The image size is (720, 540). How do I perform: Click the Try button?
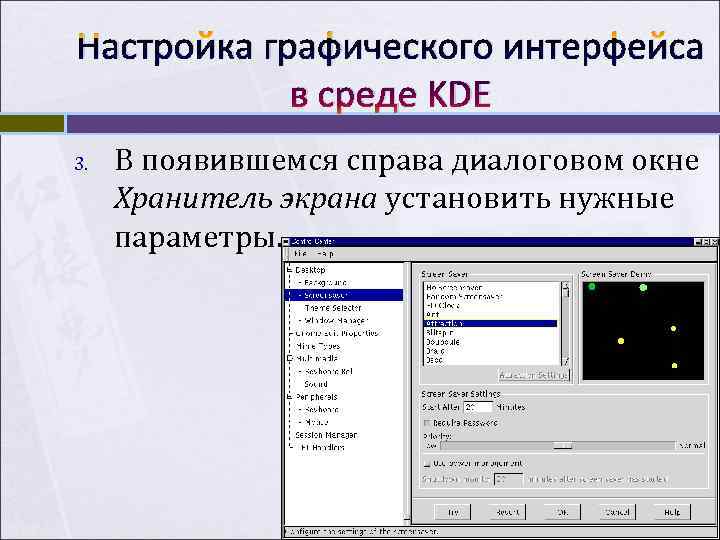pos(453,512)
